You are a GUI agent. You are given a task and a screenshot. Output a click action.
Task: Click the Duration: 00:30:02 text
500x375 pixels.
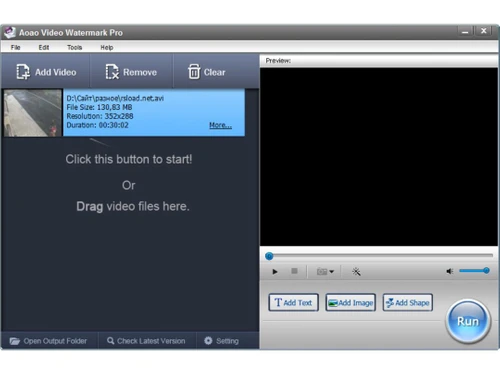(97, 125)
